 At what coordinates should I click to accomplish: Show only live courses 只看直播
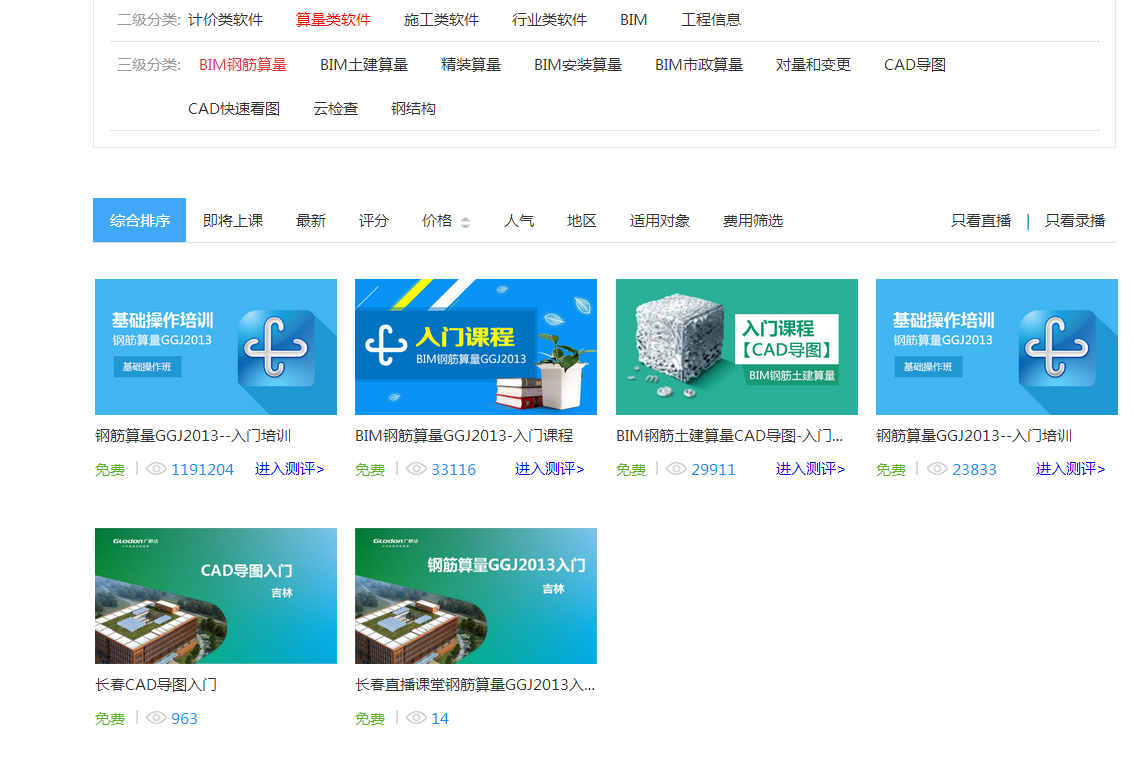click(x=981, y=221)
